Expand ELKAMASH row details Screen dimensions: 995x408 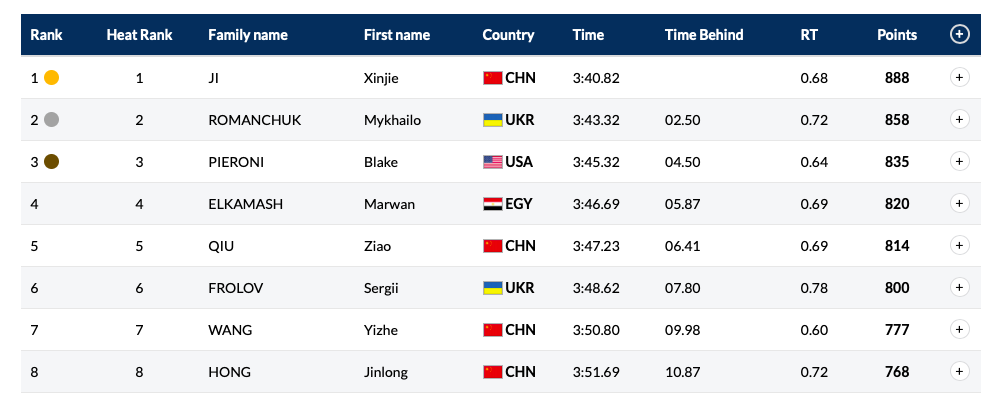(959, 204)
